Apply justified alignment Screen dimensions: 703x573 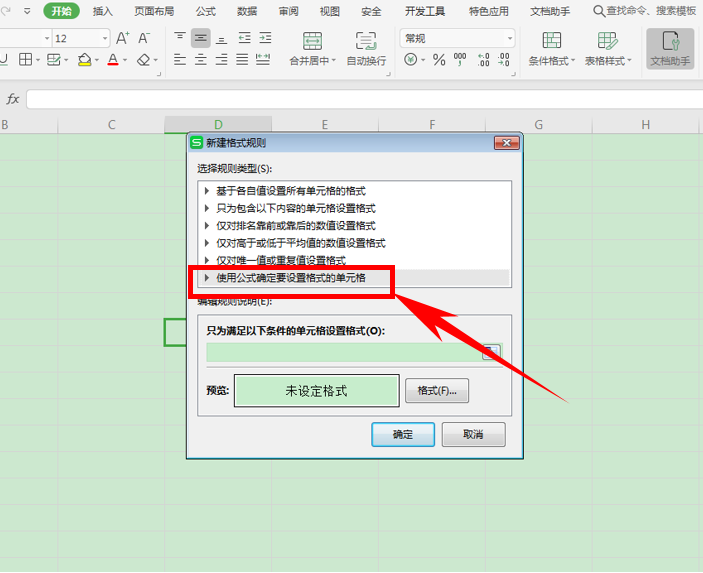coord(242,60)
